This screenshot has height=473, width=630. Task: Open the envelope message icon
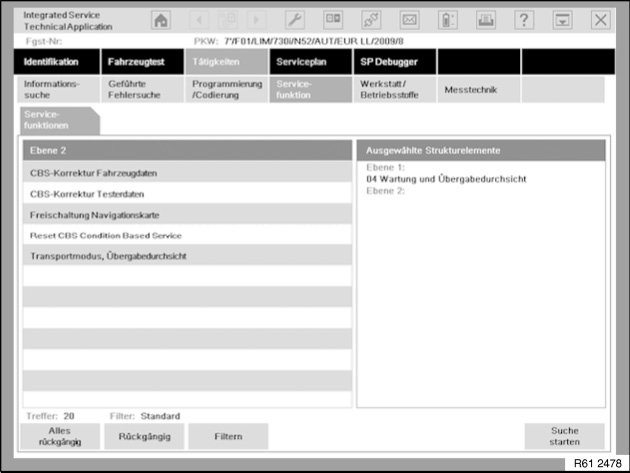409,20
